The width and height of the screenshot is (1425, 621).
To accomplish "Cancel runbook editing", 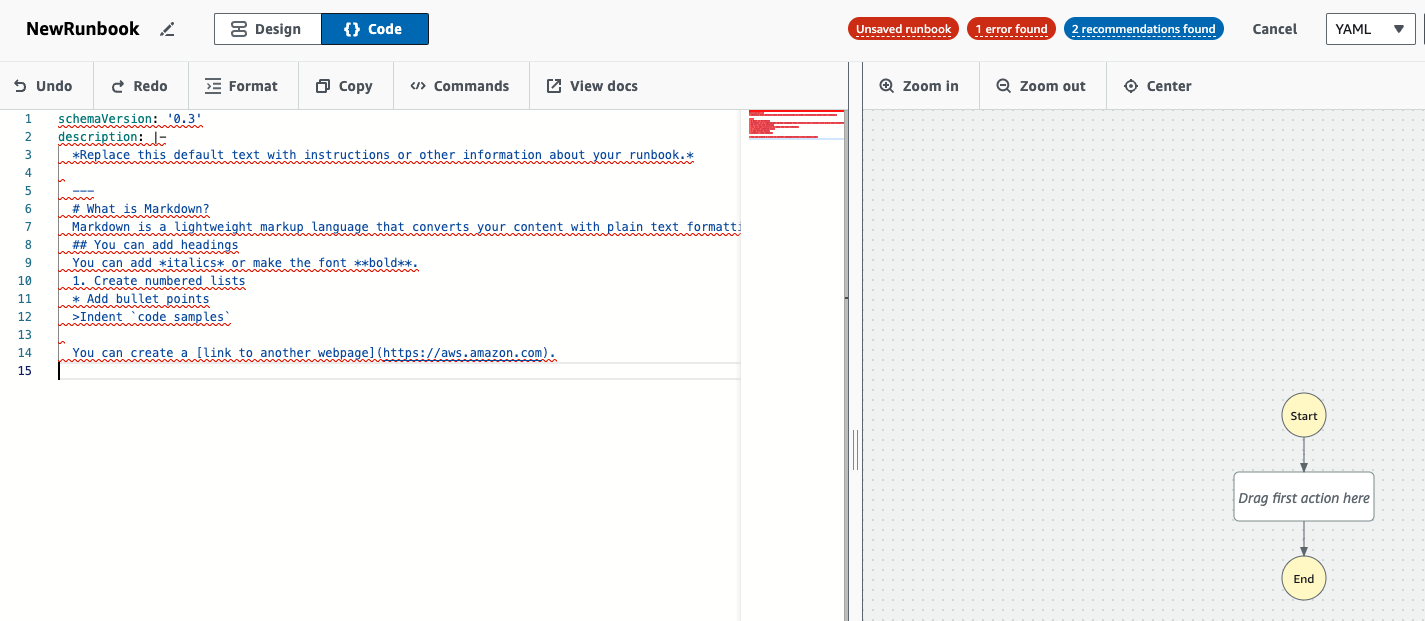I will point(1274,29).
